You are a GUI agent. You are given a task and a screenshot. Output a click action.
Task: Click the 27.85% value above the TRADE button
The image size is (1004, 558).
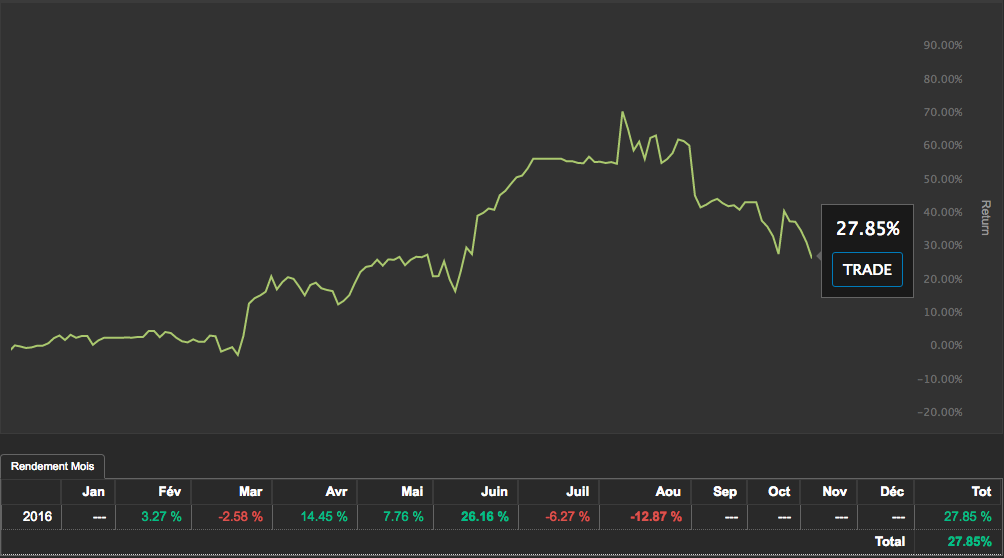coord(867,228)
